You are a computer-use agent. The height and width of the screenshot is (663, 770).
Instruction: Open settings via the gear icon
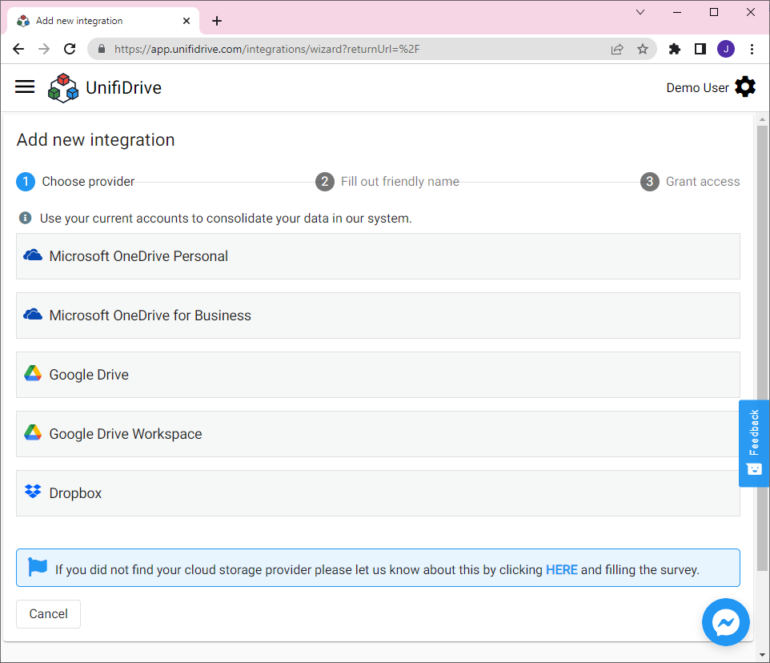click(x=745, y=87)
